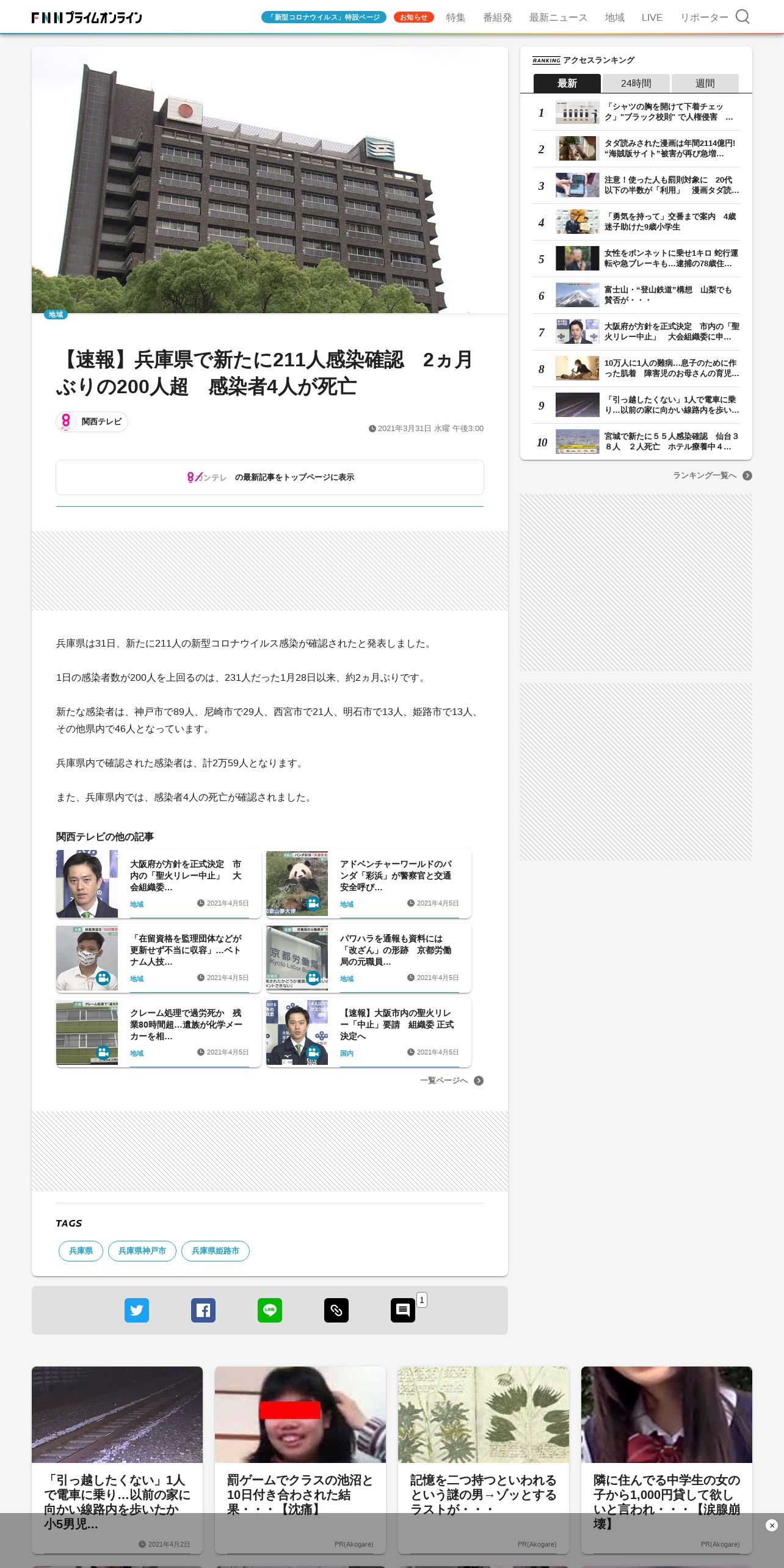Click the 兵庫県神戸市 tag
This screenshot has height=1568, width=784.
142,1251
